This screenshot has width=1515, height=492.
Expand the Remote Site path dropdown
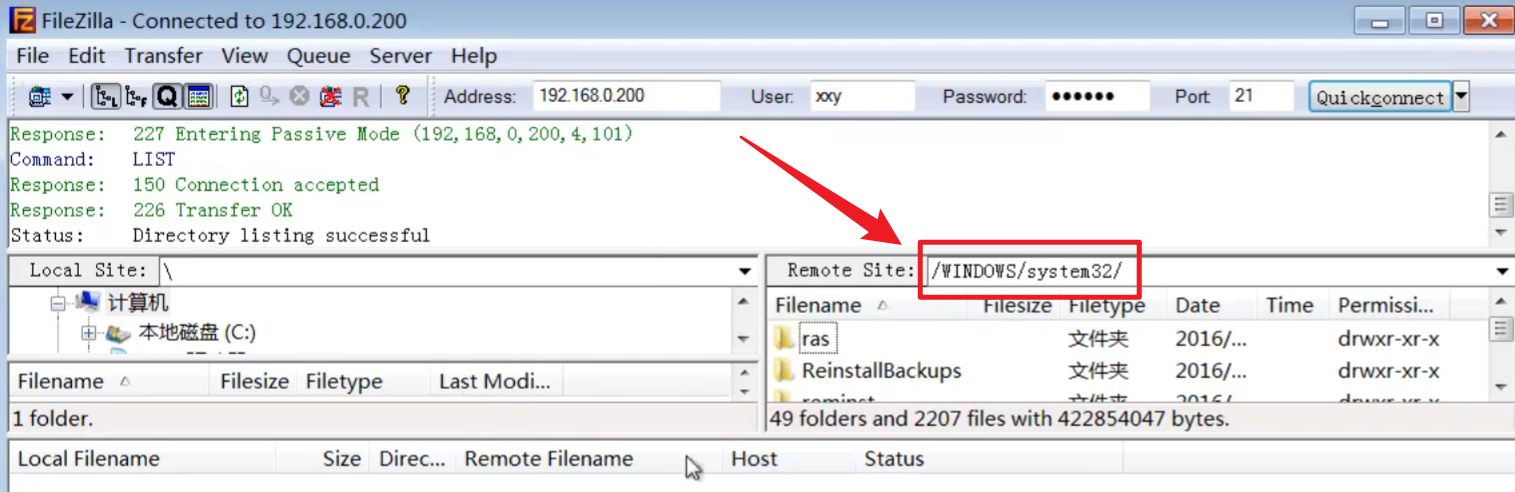pyautogui.click(x=1502, y=271)
